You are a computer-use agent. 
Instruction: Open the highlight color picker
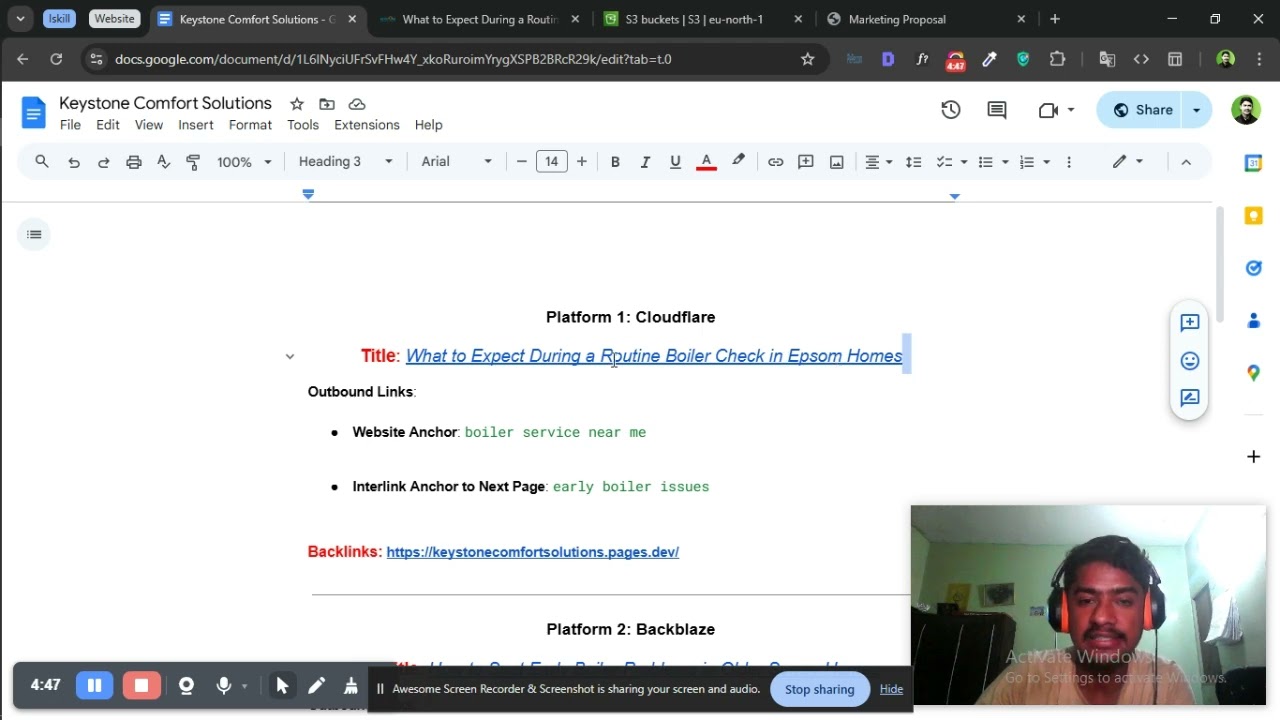tap(738, 162)
